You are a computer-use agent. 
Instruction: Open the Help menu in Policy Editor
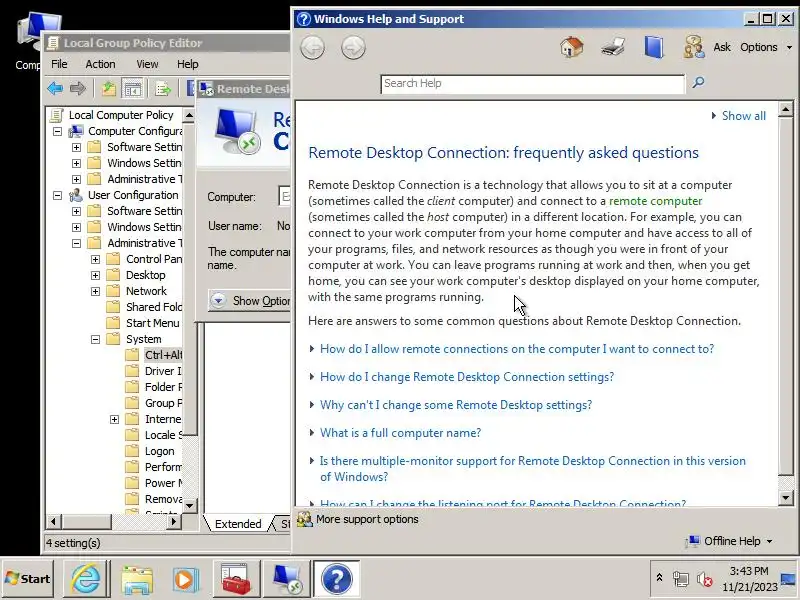pos(187,64)
